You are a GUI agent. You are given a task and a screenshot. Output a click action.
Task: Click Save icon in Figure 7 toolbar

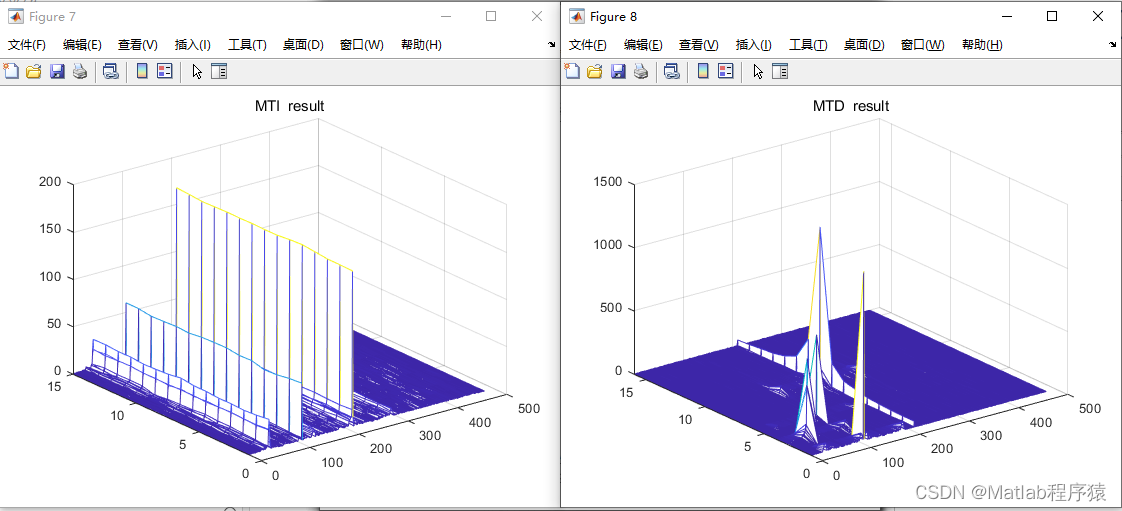[57, 71]
